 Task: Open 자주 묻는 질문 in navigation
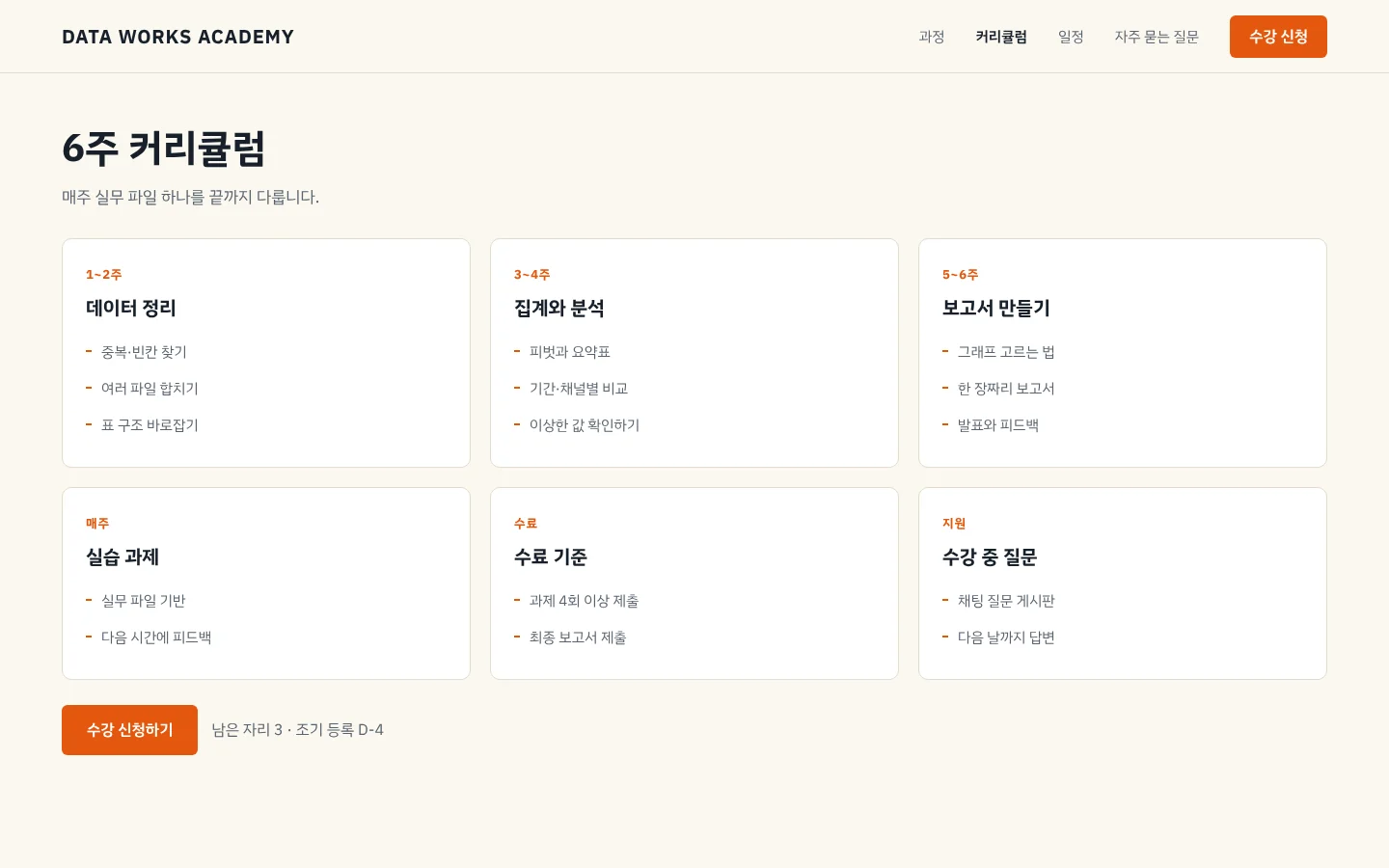1157,37
